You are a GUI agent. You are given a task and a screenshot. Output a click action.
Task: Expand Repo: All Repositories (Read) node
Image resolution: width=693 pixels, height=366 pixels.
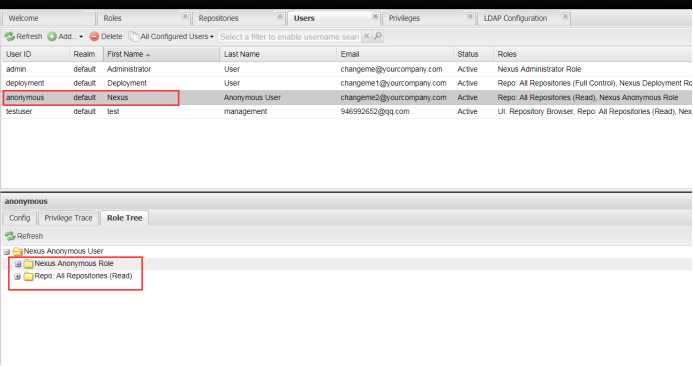pos(18,276)
